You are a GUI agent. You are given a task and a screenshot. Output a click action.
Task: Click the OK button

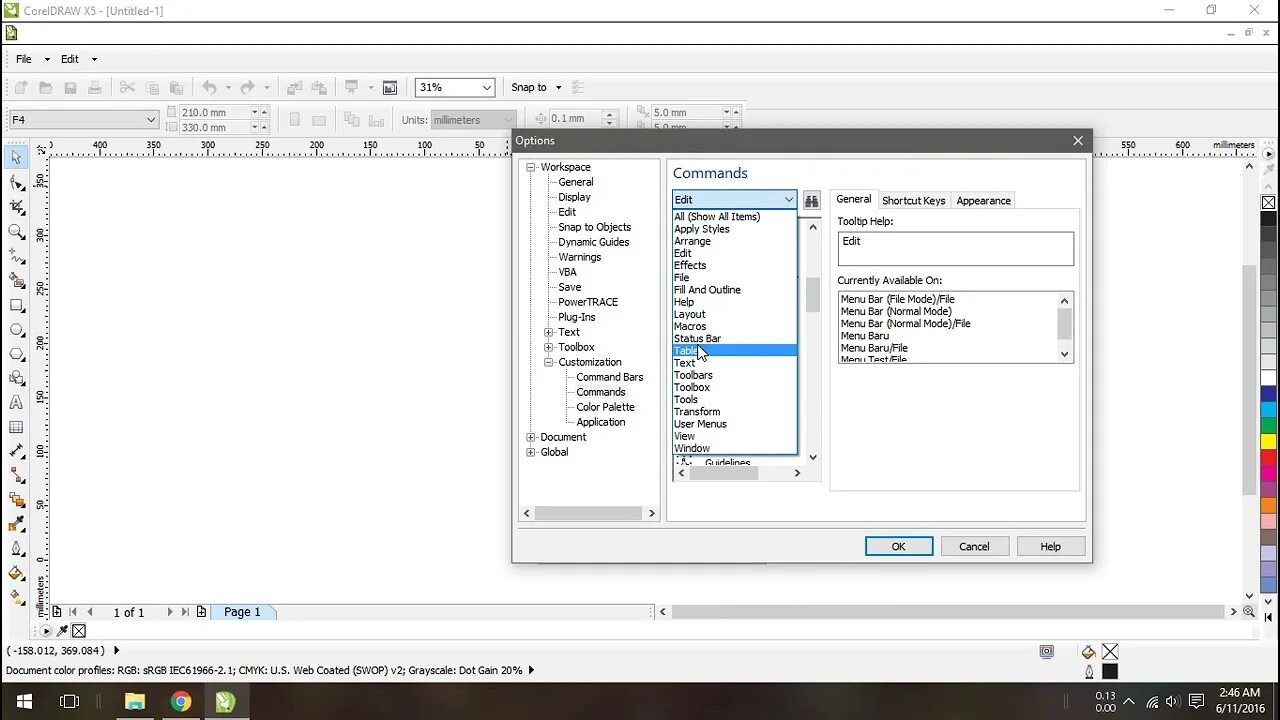click(x=898, y=546)
